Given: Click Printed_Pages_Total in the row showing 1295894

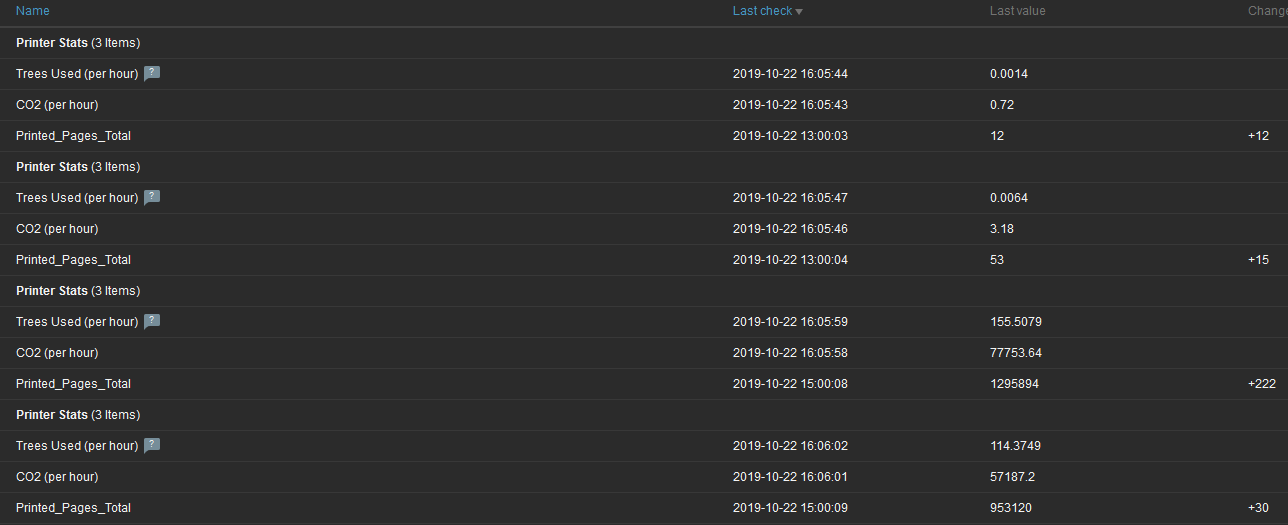Looking at the screenshot, I should tap(73, 384).
